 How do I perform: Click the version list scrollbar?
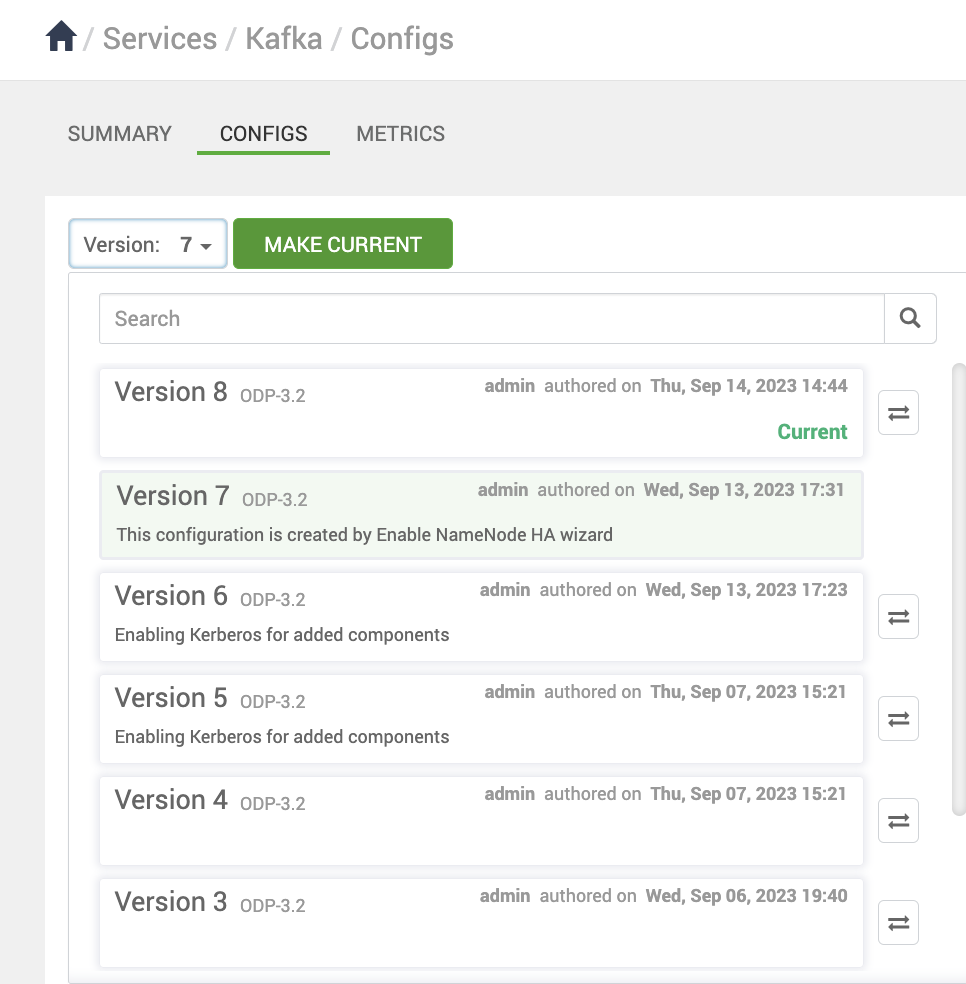(x=958, y=589)
